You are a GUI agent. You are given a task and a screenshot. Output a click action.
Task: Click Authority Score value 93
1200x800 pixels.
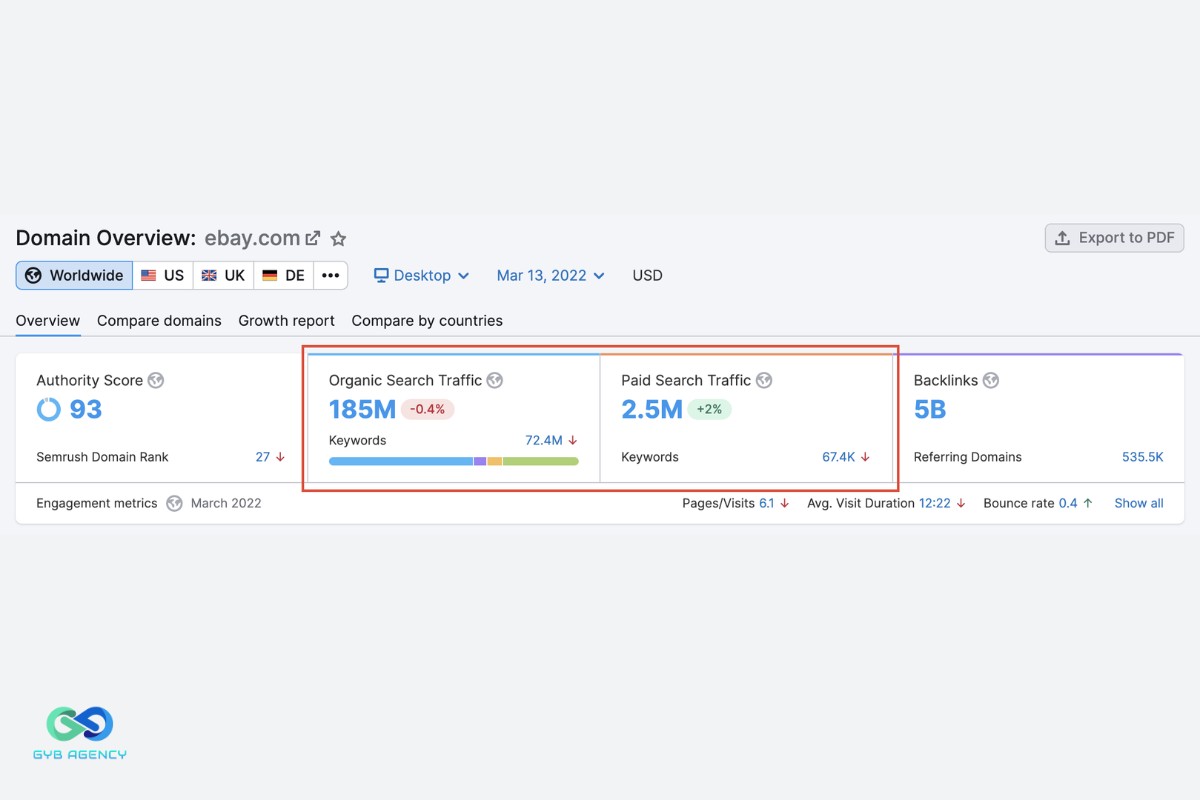(86, 409)
